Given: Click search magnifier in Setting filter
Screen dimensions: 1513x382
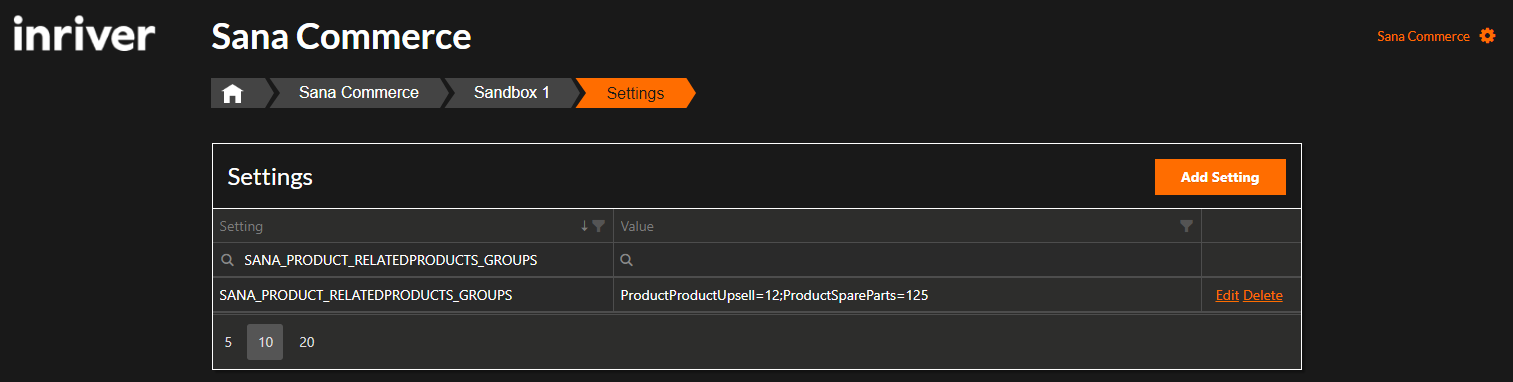Looking at the screenshot, I should (227, 260).
